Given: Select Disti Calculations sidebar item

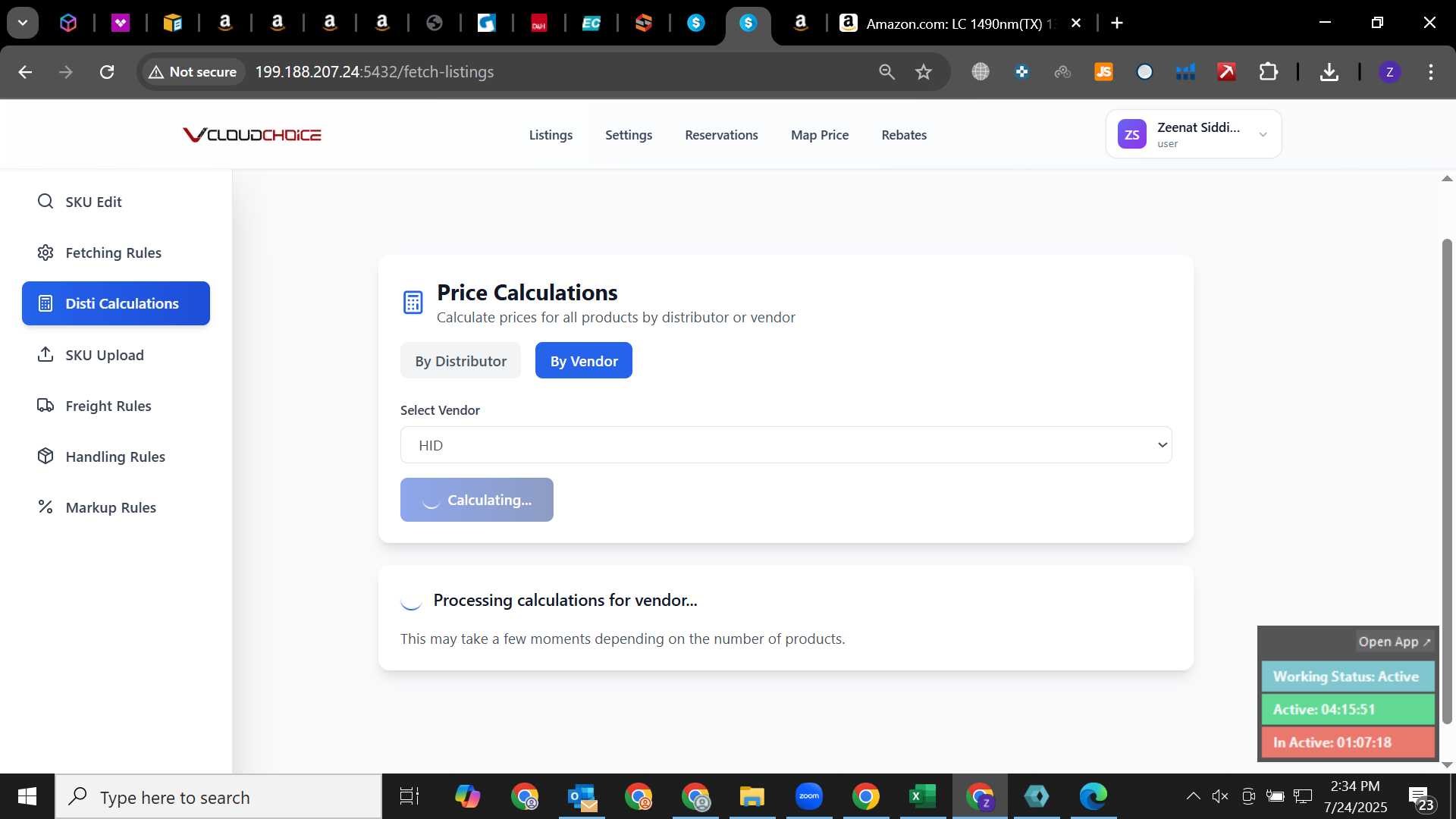Looking at the screenshot, I should coord(115,303).
